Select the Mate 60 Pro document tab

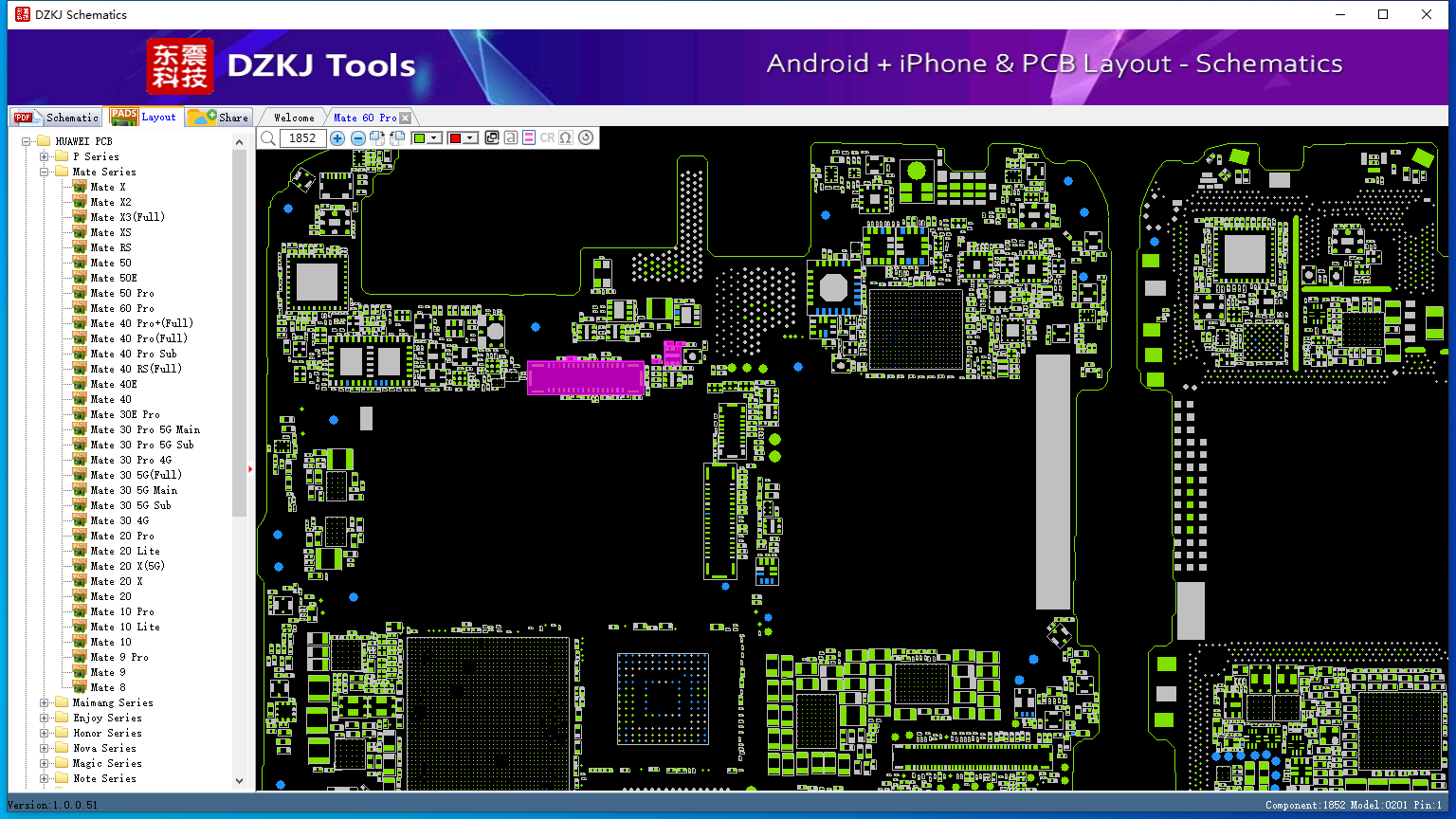[365, 118]
